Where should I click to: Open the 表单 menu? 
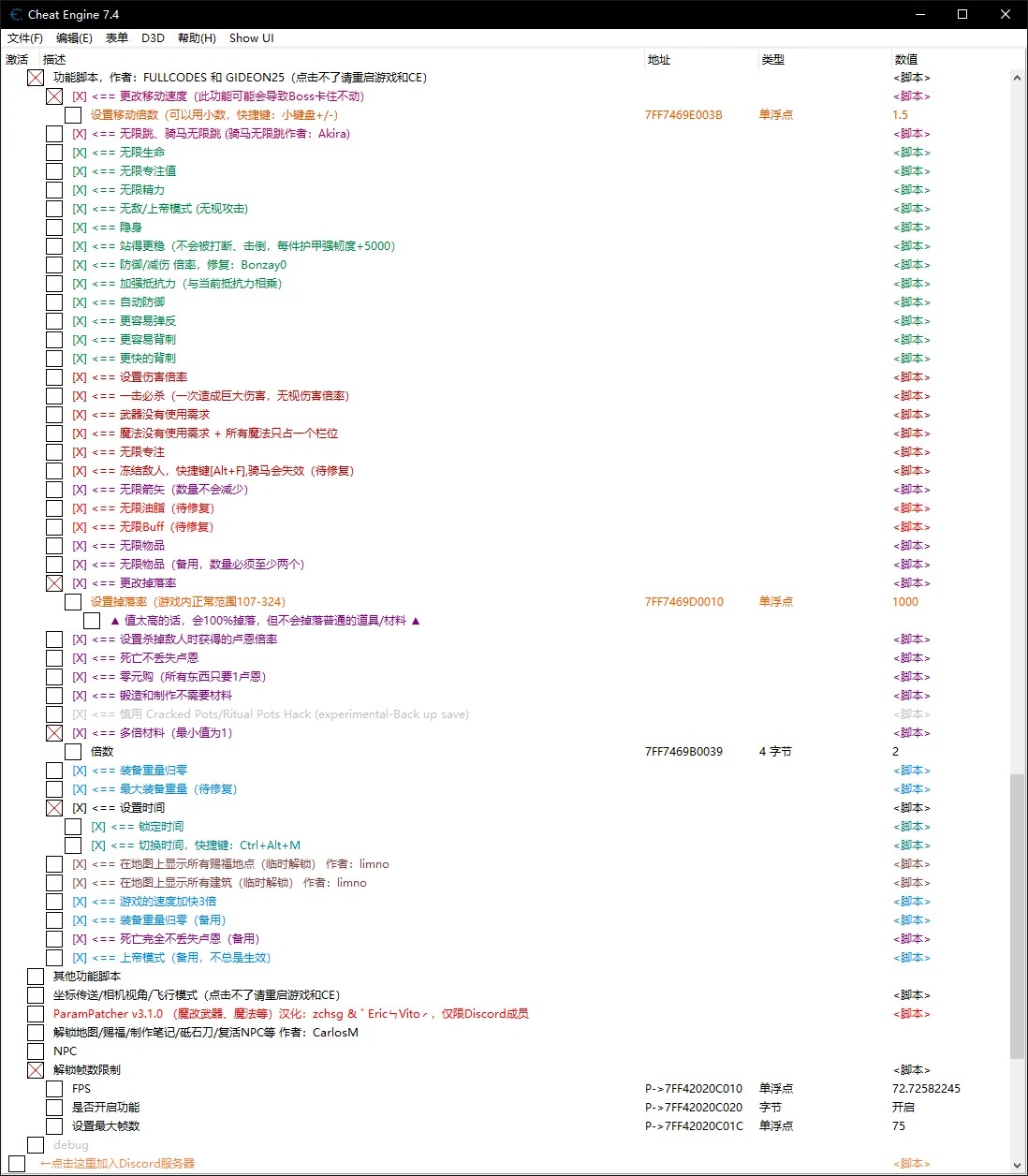[116, 38]
